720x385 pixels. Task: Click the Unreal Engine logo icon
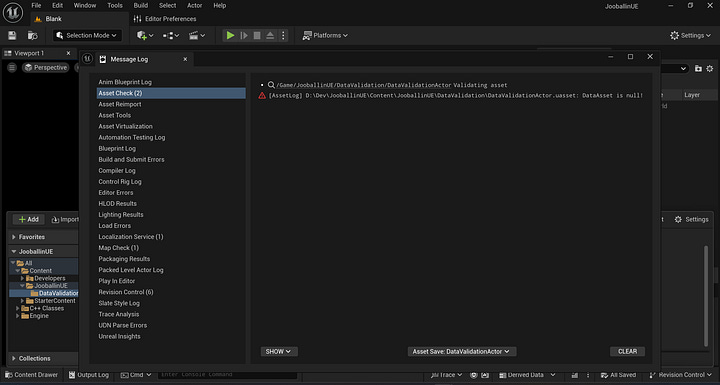click(x=13, y=12)
